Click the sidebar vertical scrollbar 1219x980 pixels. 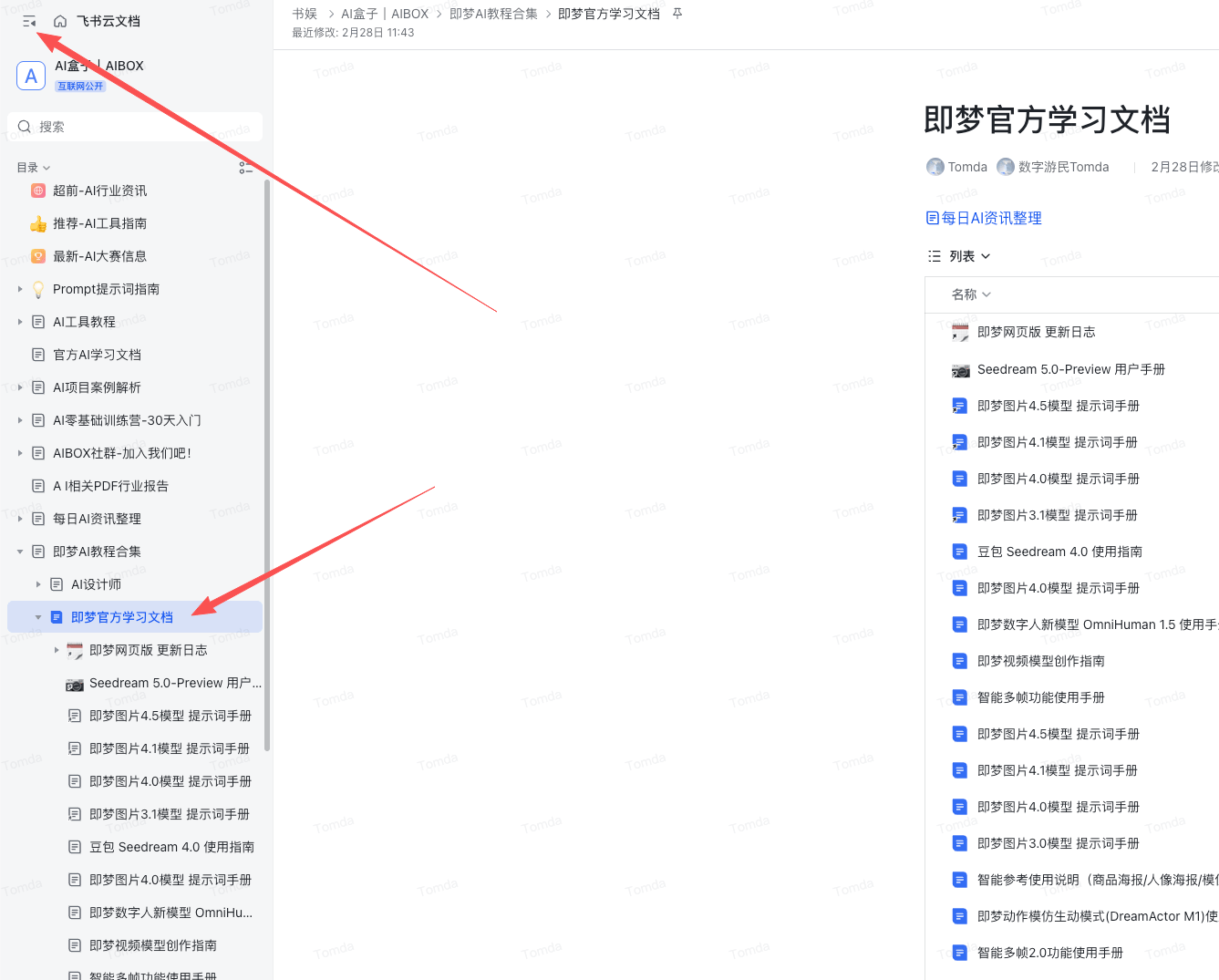tap(267, 465)
